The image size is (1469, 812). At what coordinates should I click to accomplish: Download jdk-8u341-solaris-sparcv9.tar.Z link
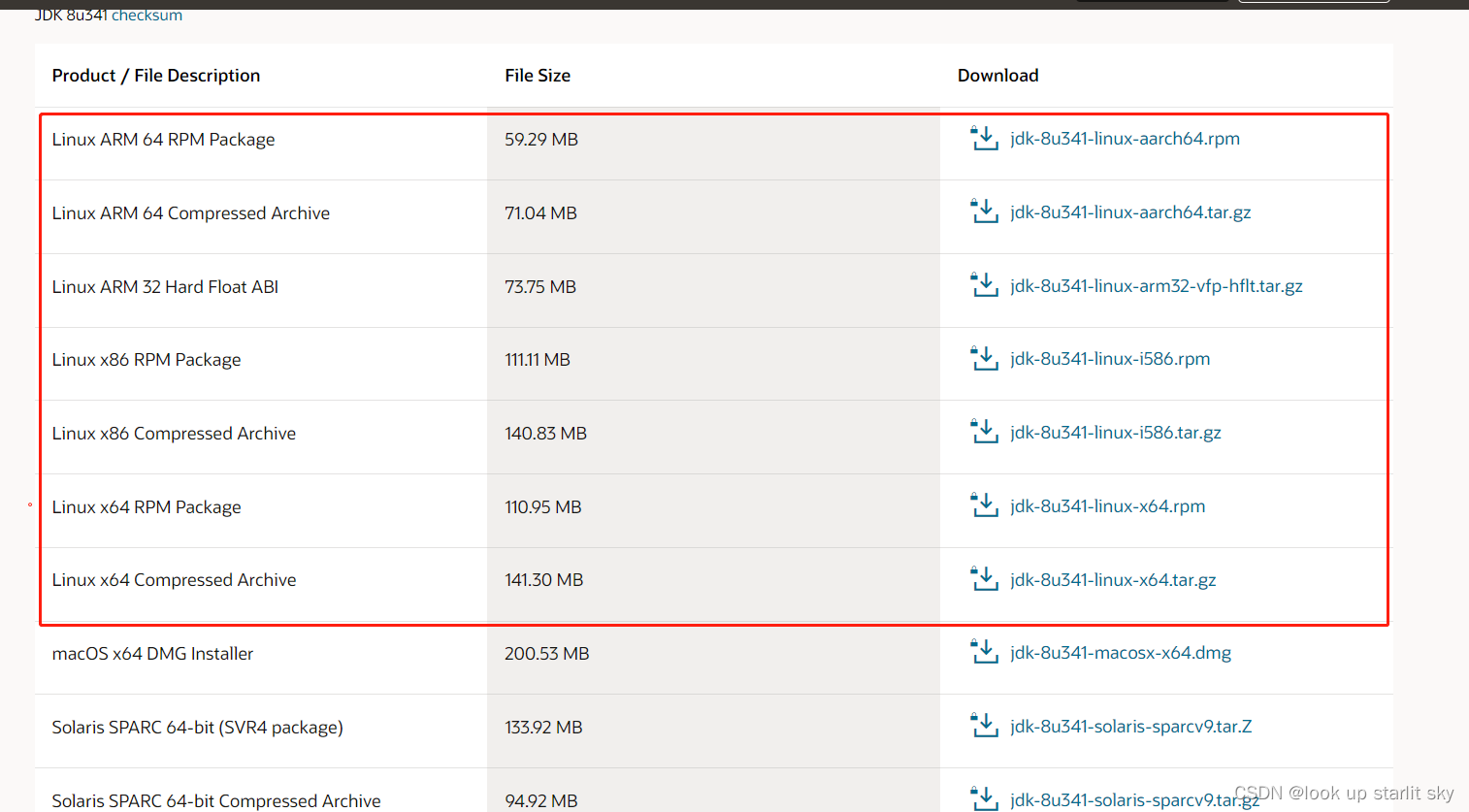click(1131, 727)
